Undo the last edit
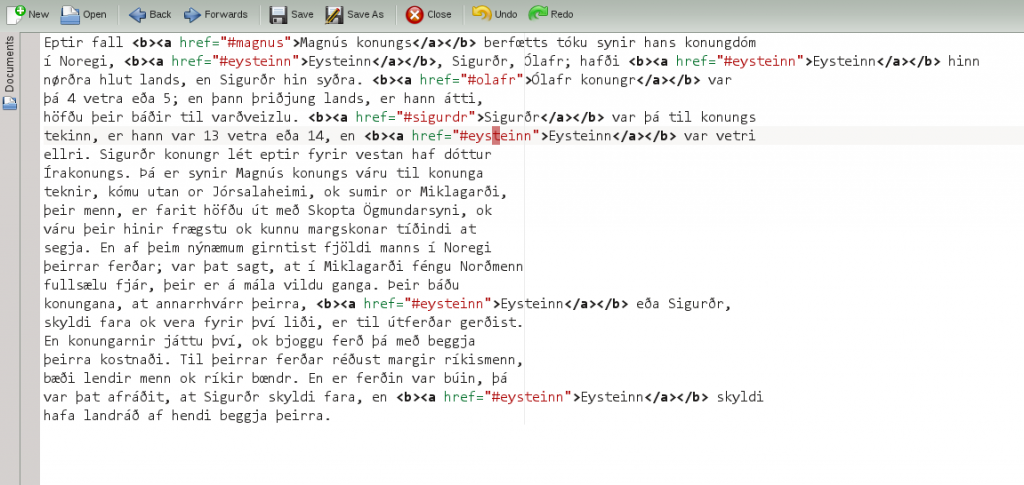 495,14
